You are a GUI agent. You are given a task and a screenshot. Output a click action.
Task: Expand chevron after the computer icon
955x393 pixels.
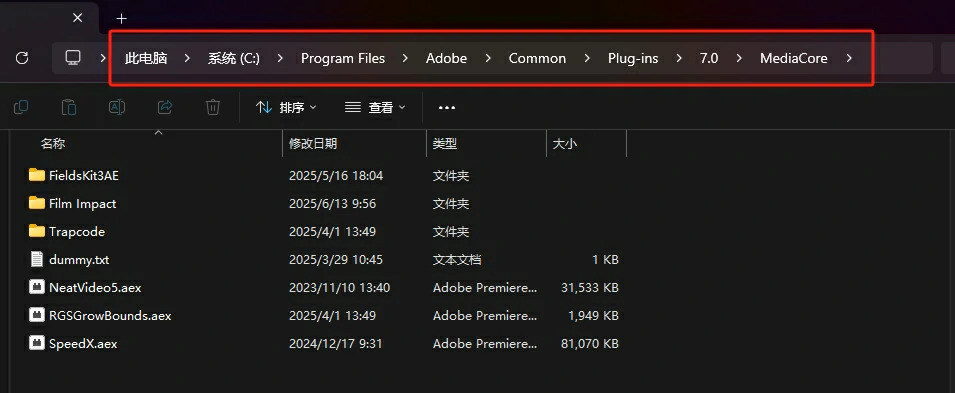102,58
